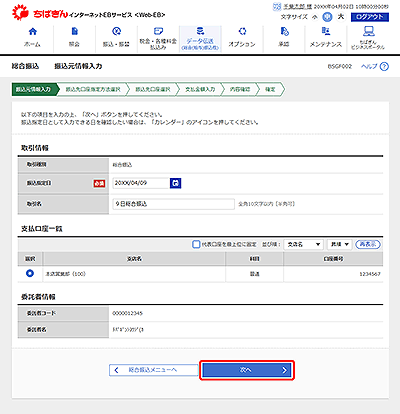Screen dimensions: 400x414
Task: Open the transfer icon menu
Action: (x=116, y=32)
